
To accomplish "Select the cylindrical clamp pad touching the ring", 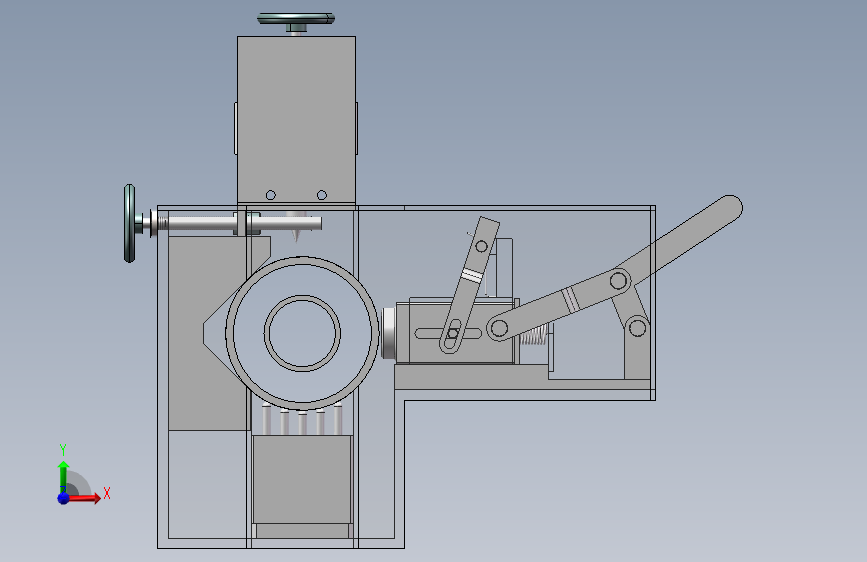I will [x=389, y=333].
